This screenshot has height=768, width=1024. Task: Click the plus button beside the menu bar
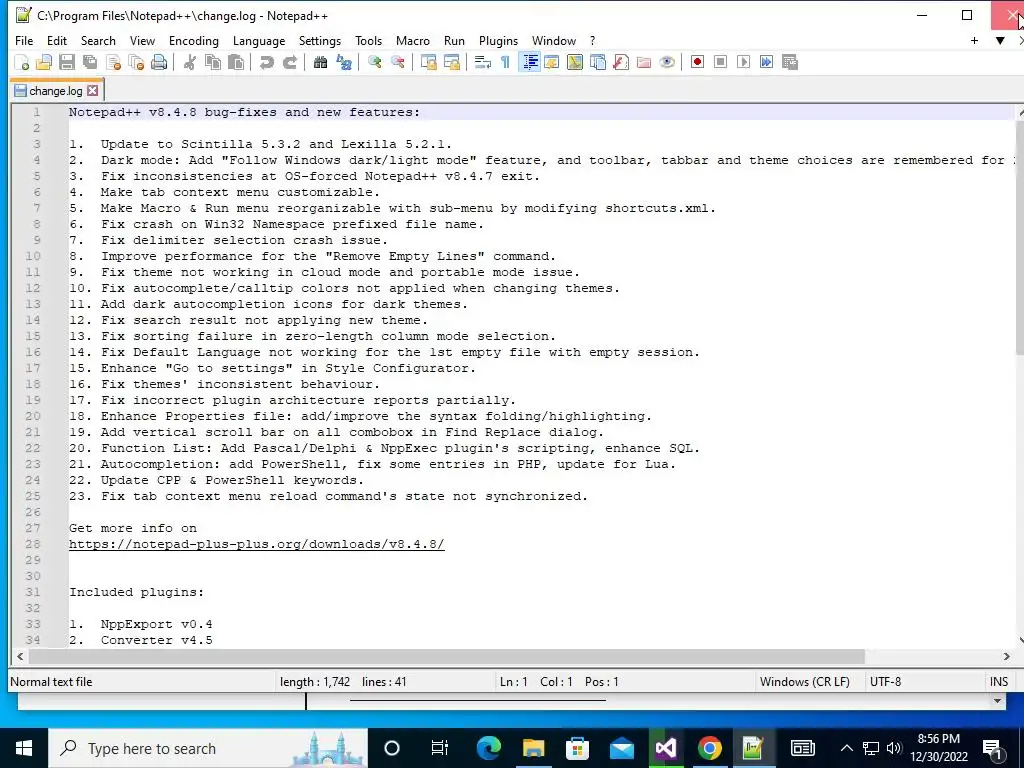(x=974, y=40)
